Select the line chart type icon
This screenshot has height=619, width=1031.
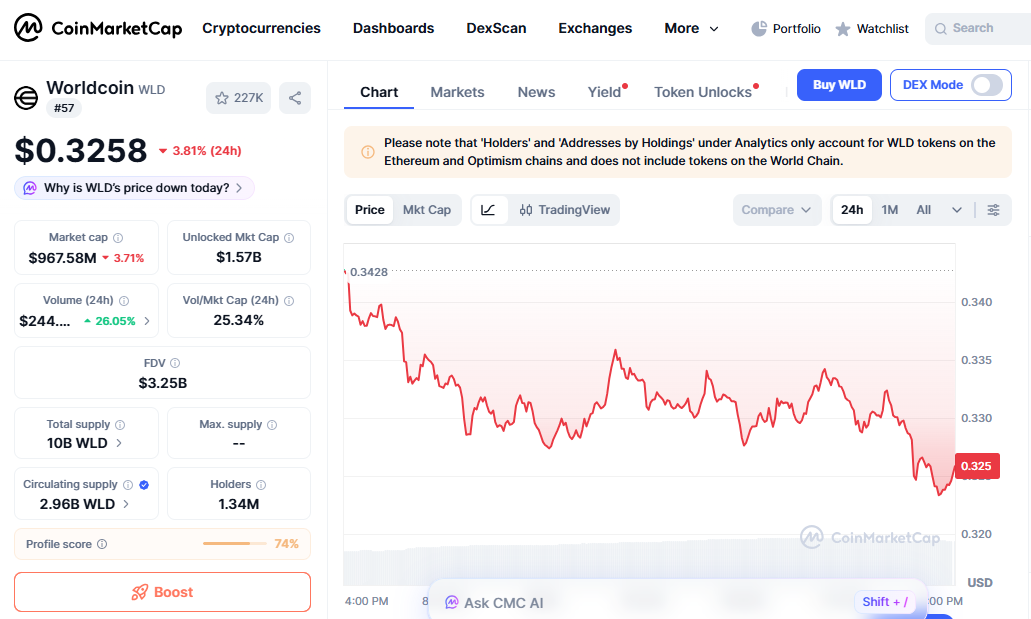pos(489,210)
